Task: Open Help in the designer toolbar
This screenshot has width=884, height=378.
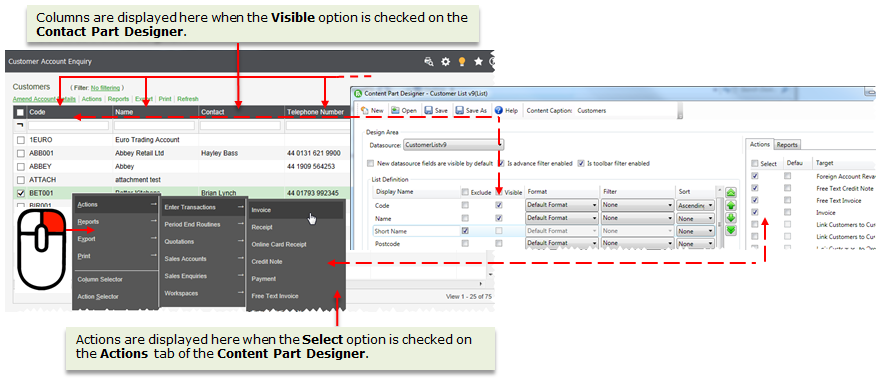Action: [506, 111]
